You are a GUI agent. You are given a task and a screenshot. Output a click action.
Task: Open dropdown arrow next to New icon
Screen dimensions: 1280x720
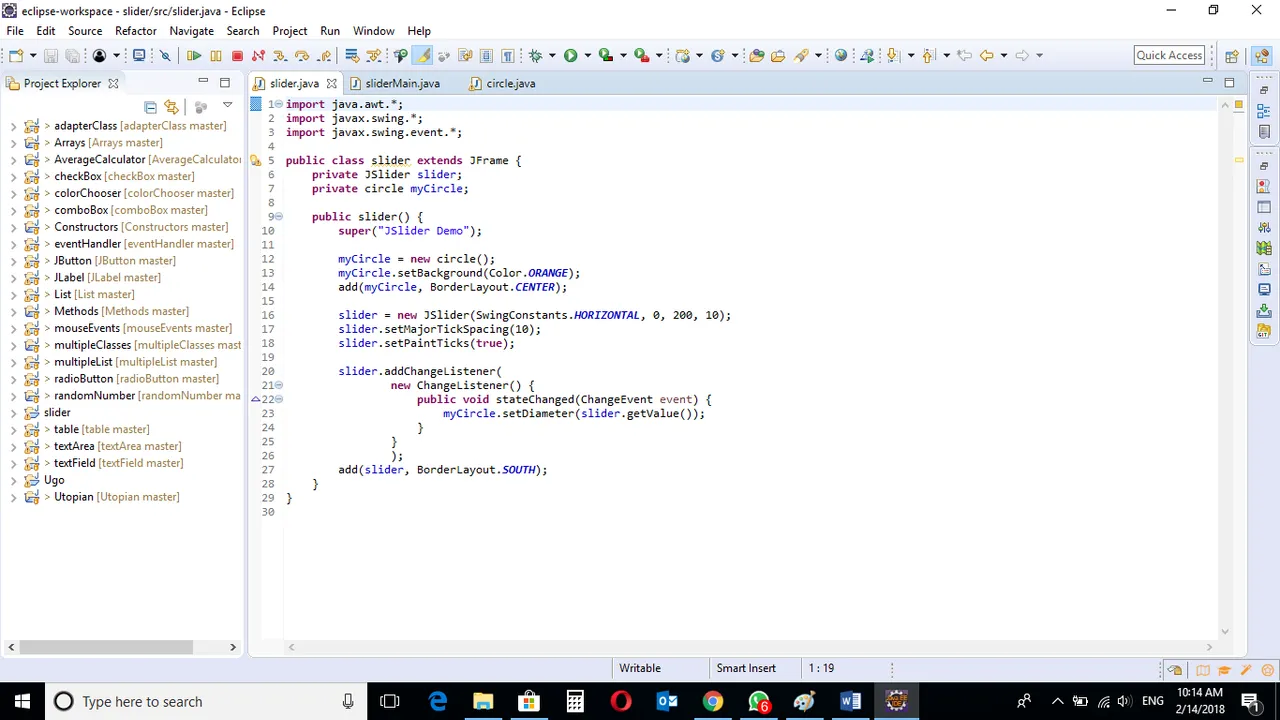[32, 56]
